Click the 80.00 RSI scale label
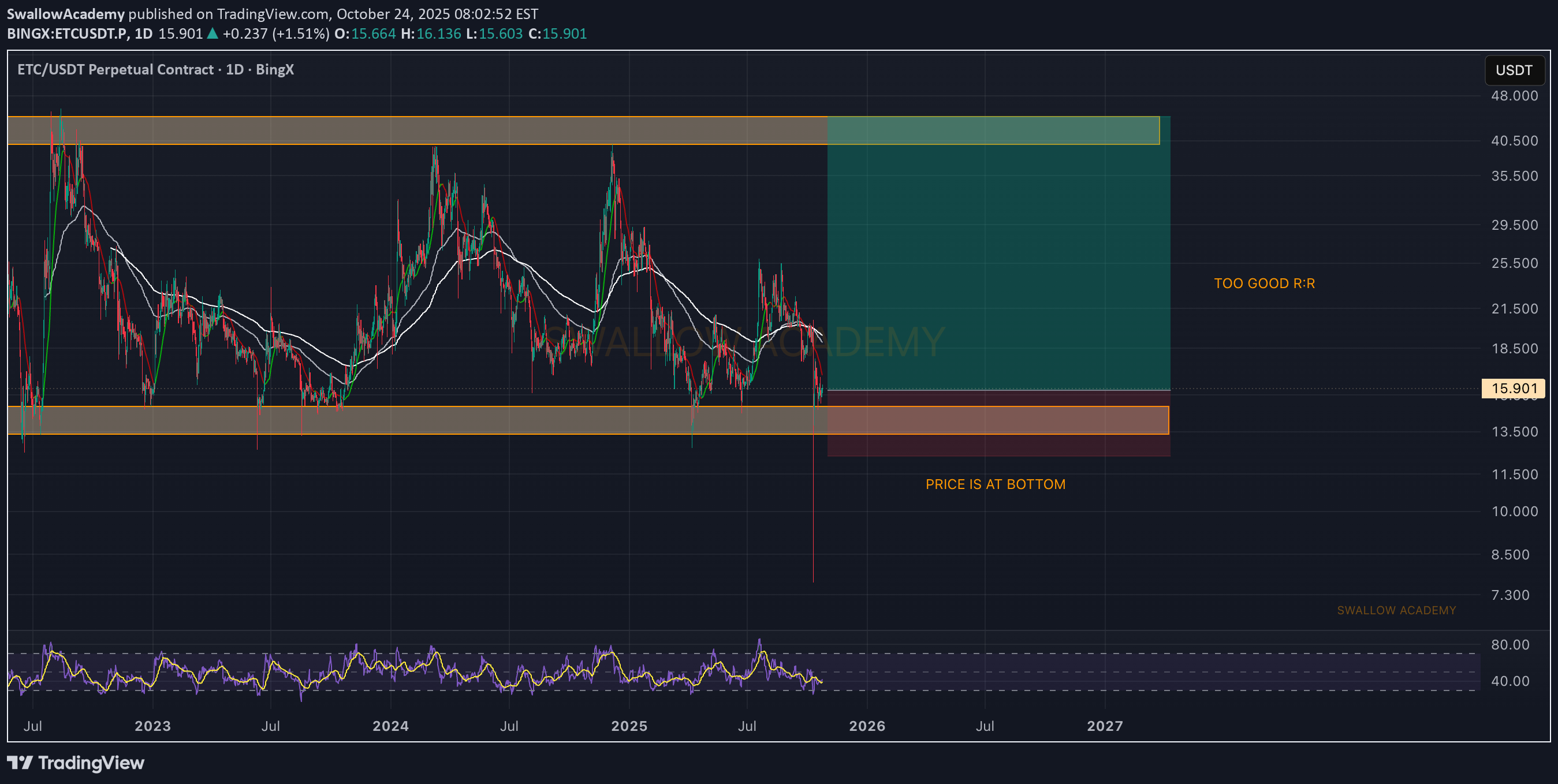The height and width of the screenshot is (784, 1558). [1509, 644]
